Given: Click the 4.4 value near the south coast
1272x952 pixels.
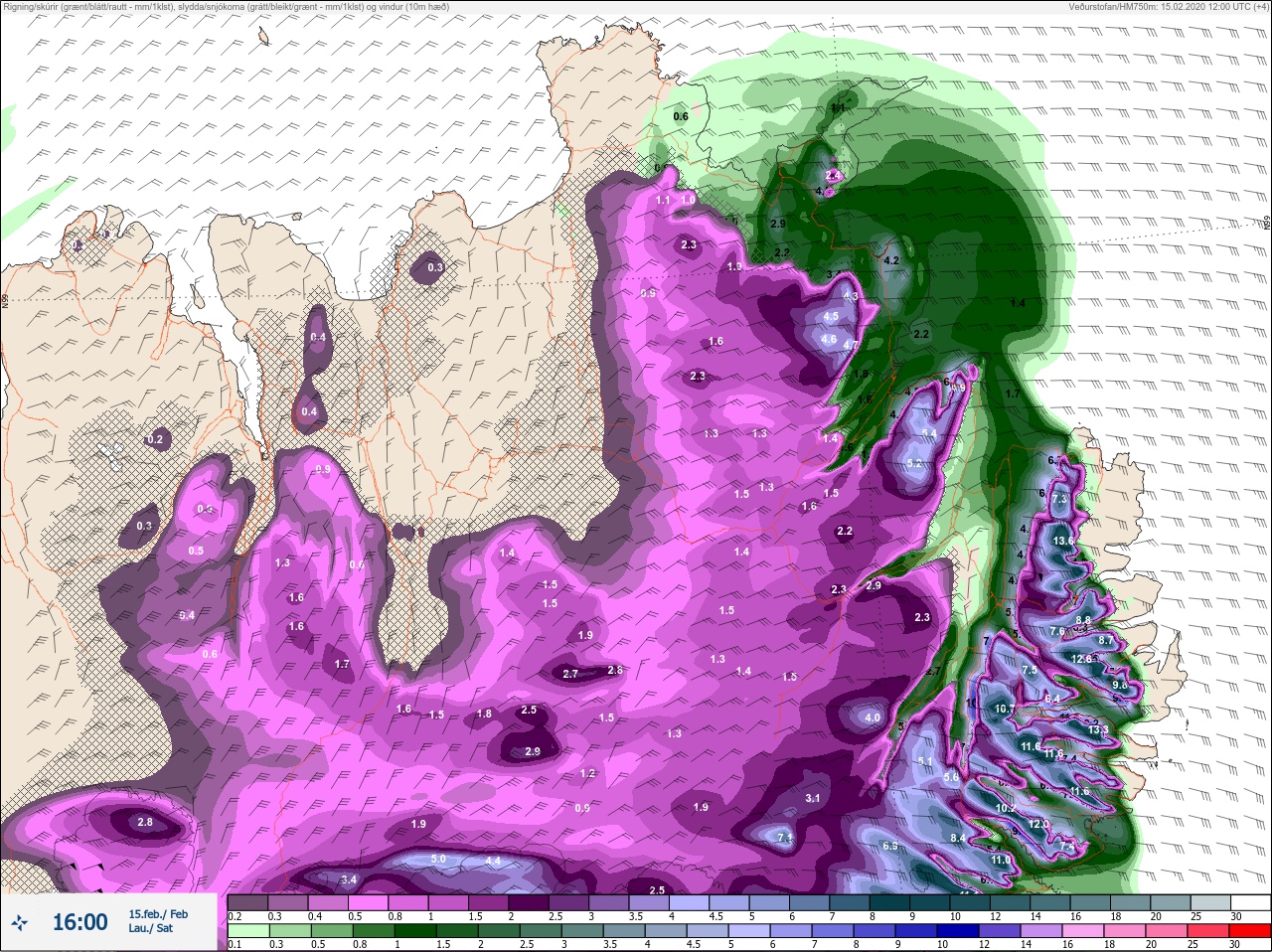Looking at the screenshot, I should [x=493, y=861].
